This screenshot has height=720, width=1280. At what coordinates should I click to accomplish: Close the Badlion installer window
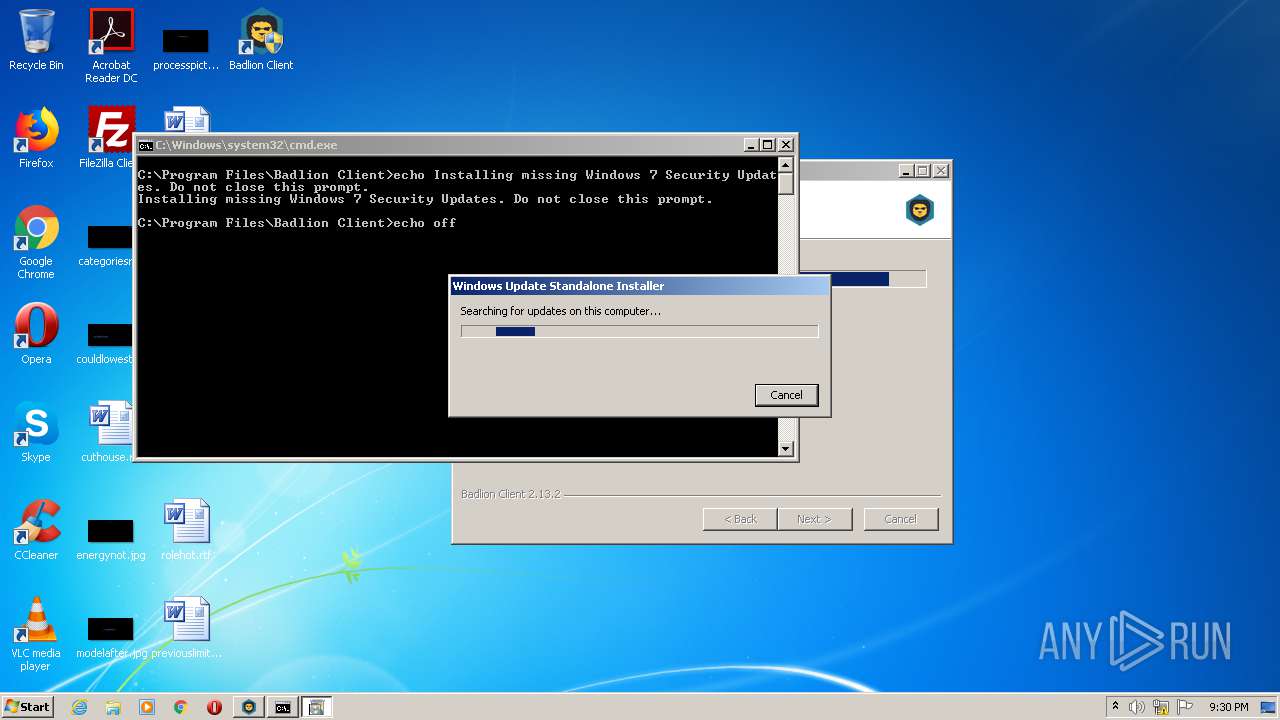tap(940, 171)
